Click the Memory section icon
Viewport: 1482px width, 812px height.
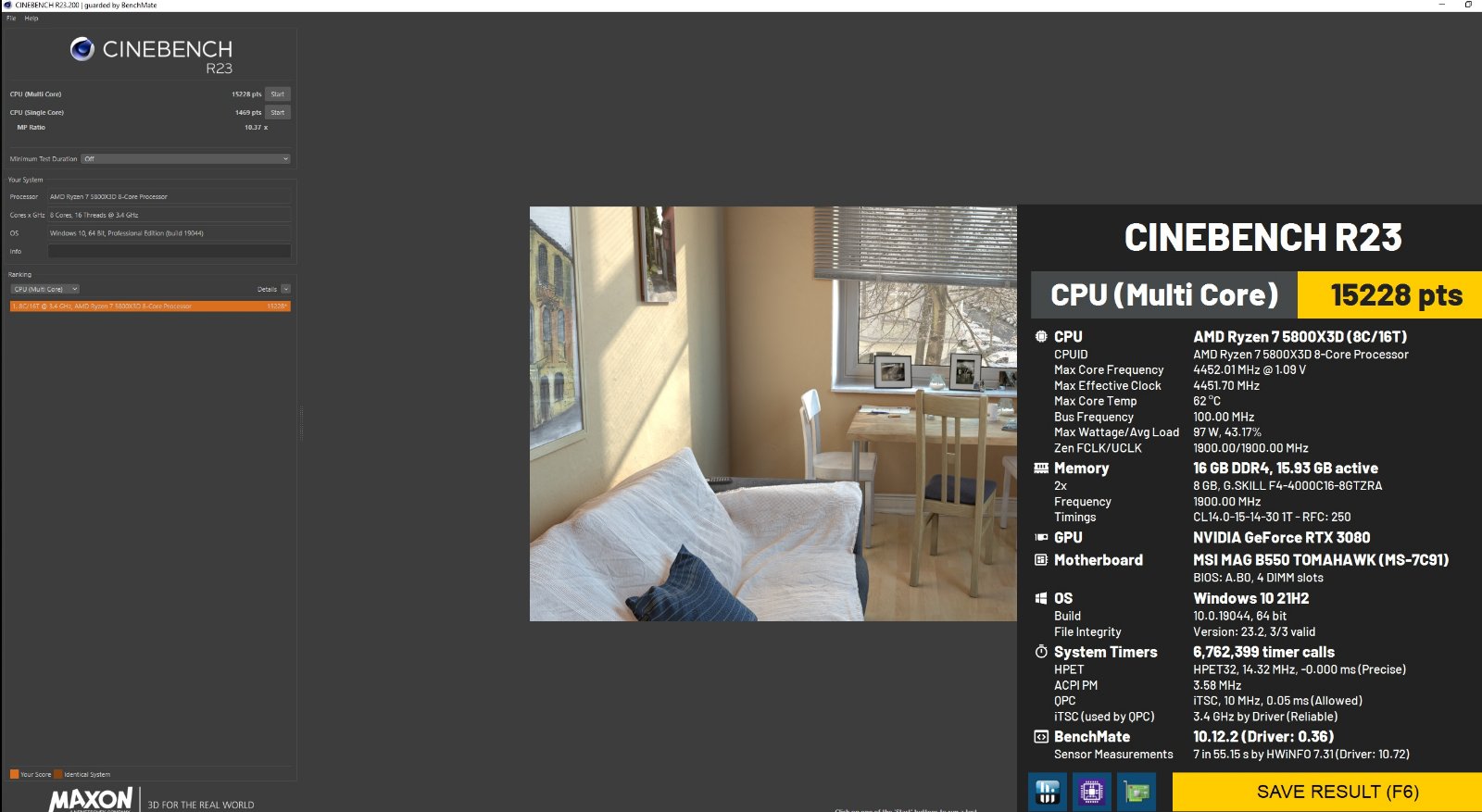tap(1041, 468)
